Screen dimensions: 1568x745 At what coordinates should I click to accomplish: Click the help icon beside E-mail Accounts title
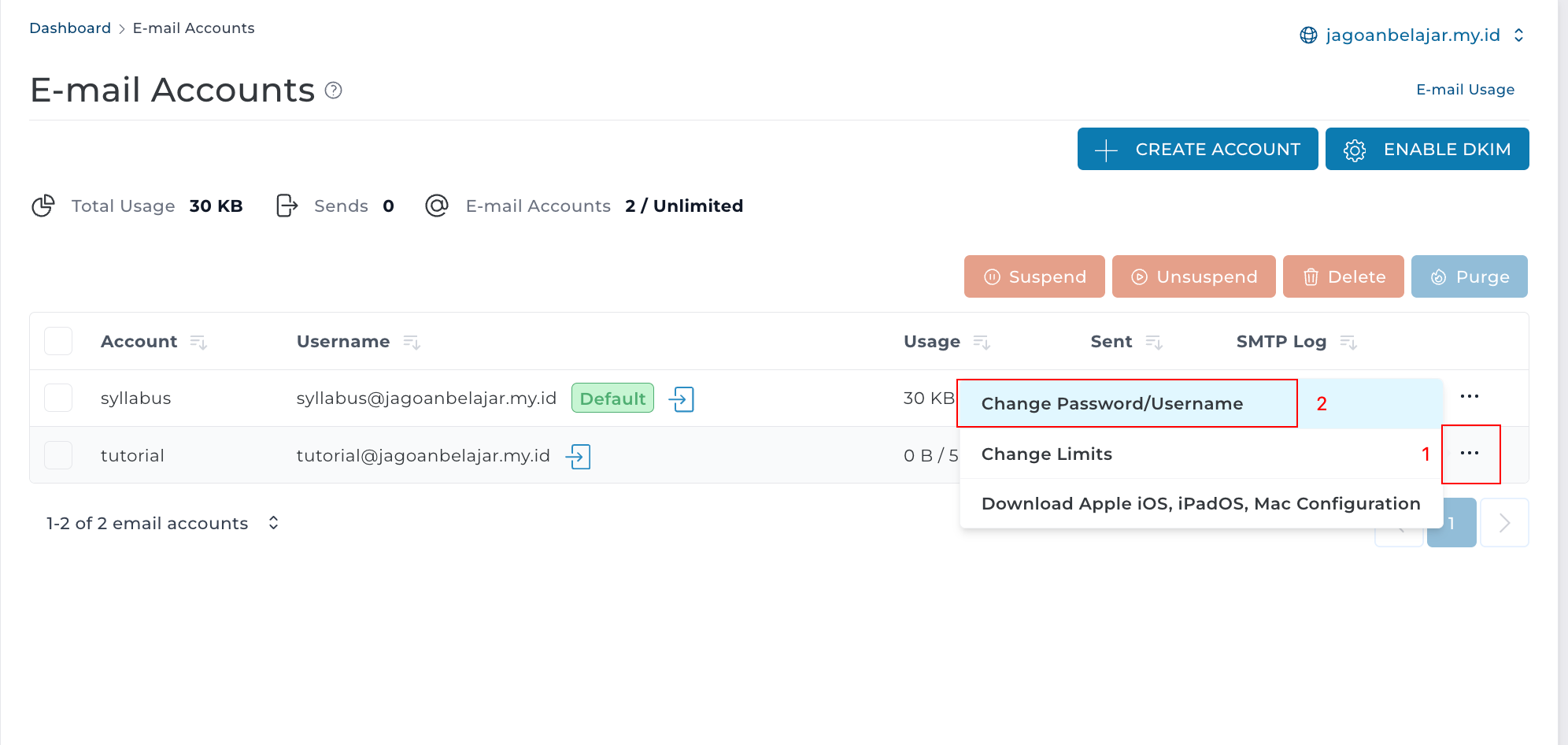[x=334, y=91]
